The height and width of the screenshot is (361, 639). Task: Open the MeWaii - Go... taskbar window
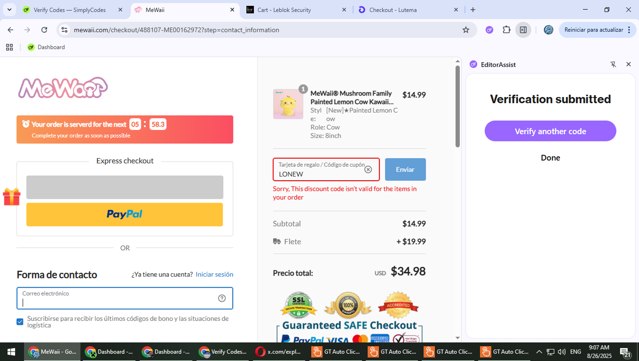click(x=52, y=352)
